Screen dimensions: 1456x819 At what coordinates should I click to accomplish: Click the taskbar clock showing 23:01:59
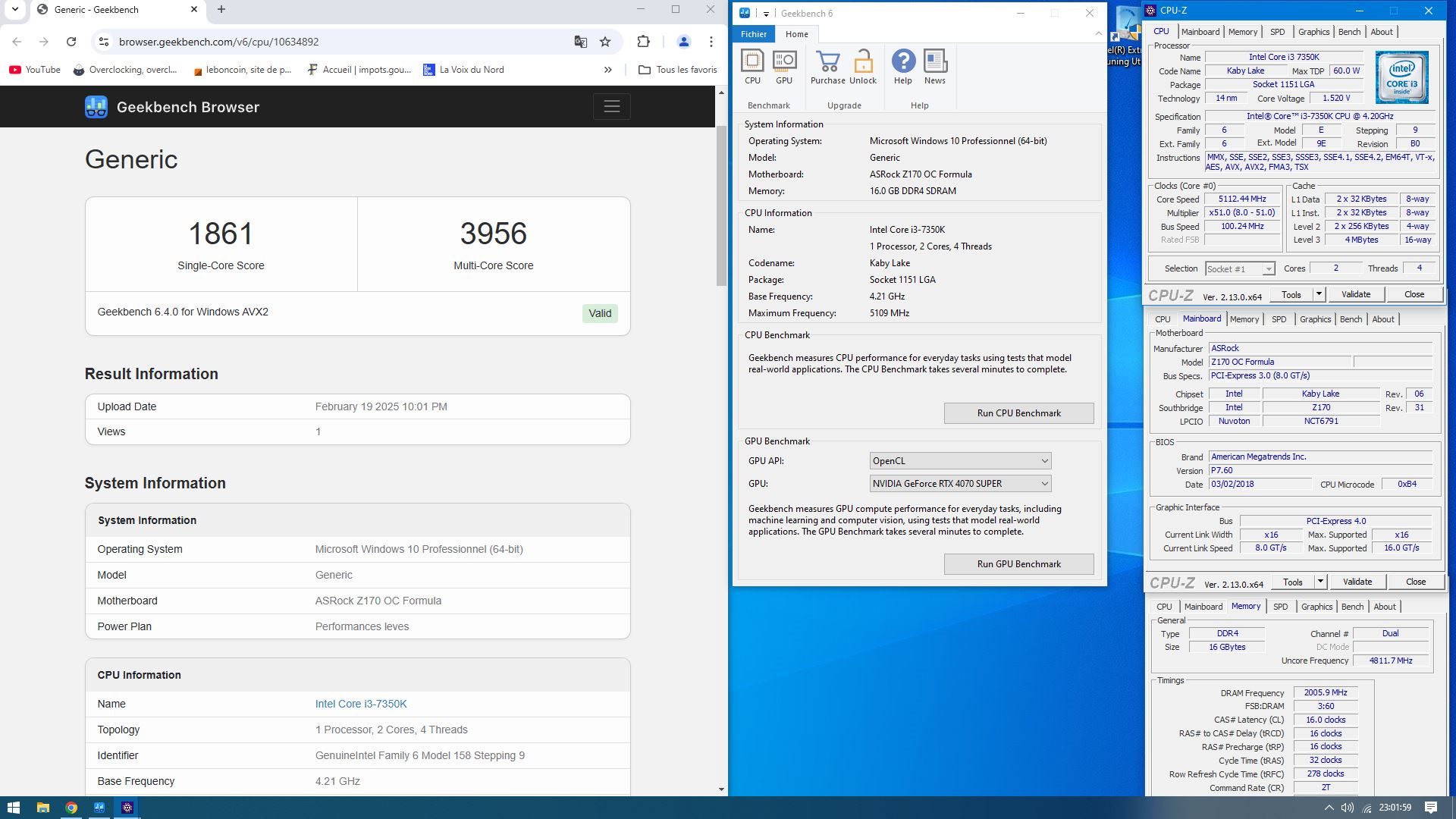(1395, 808)
